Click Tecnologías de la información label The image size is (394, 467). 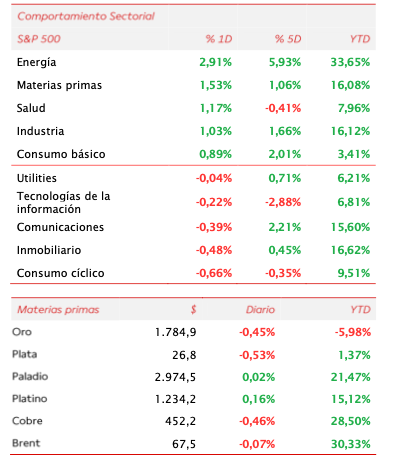click(x=63, y=202)
